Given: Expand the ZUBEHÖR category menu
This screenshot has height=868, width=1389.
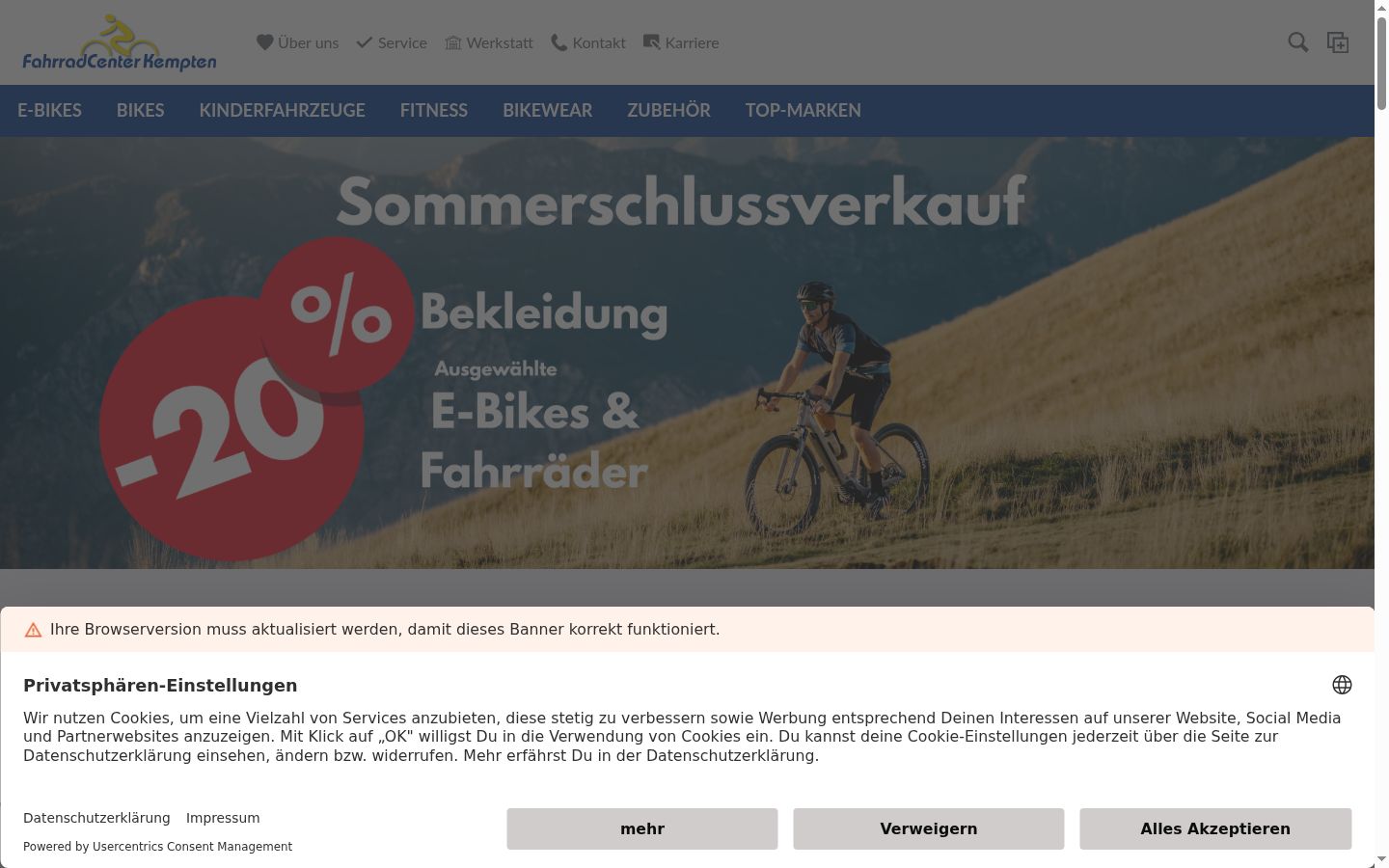Looking at the screenshot, I should 668,110.
